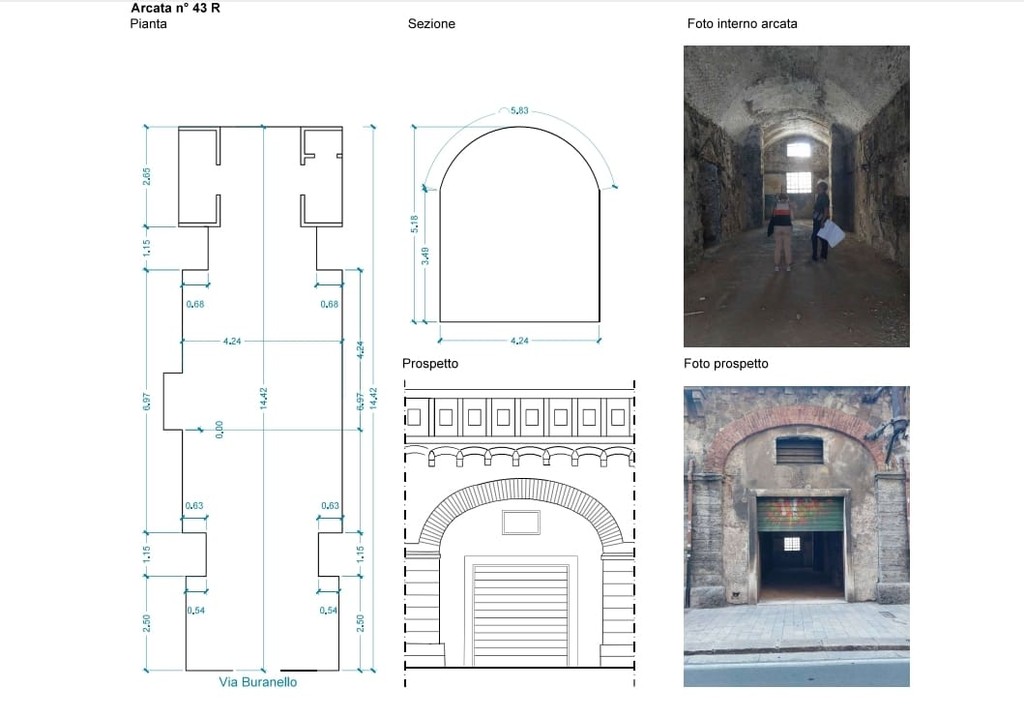Click the '2.50' dimension on the plan's left edge
This screenshot has height=718, width=1024.
pyautogui.click(x=146, y=623)
